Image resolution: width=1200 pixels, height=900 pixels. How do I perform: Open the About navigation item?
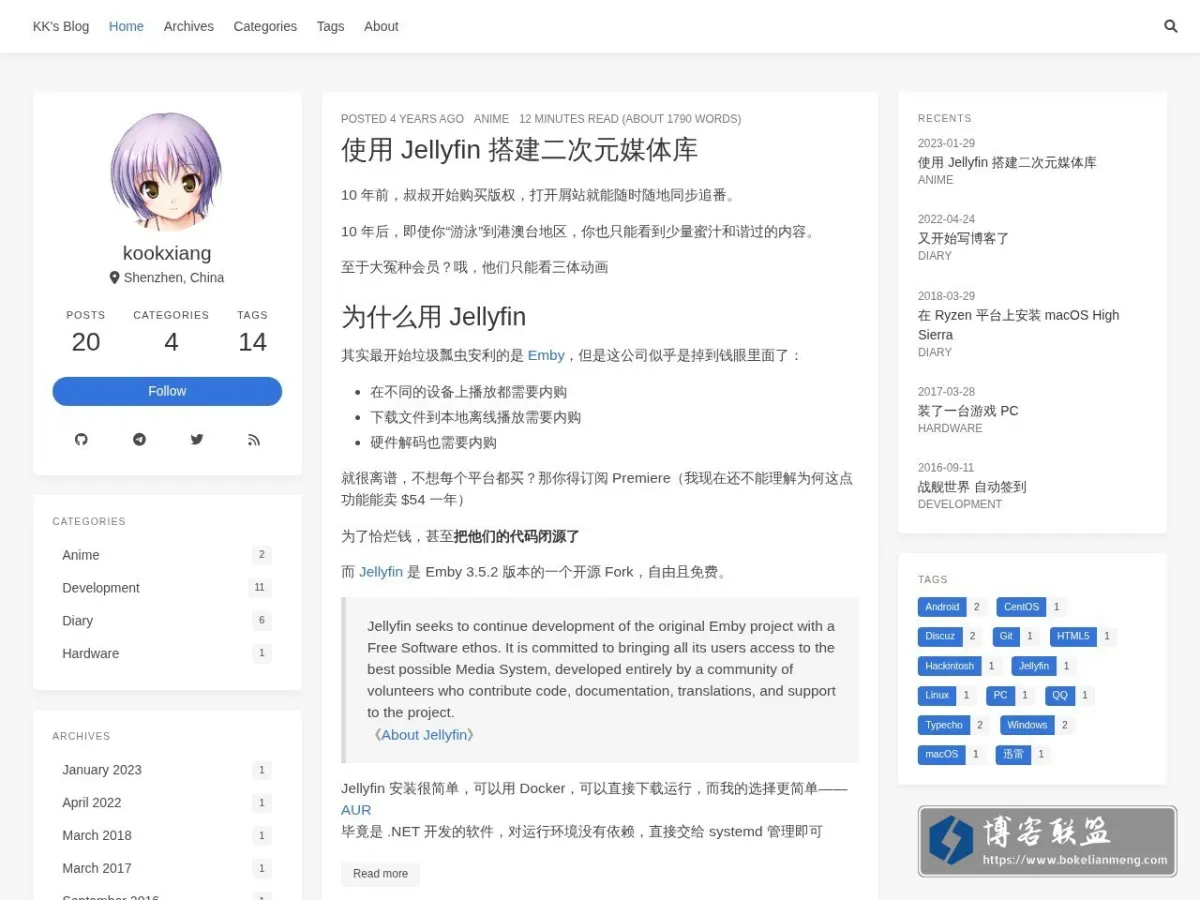coord(381,26)
